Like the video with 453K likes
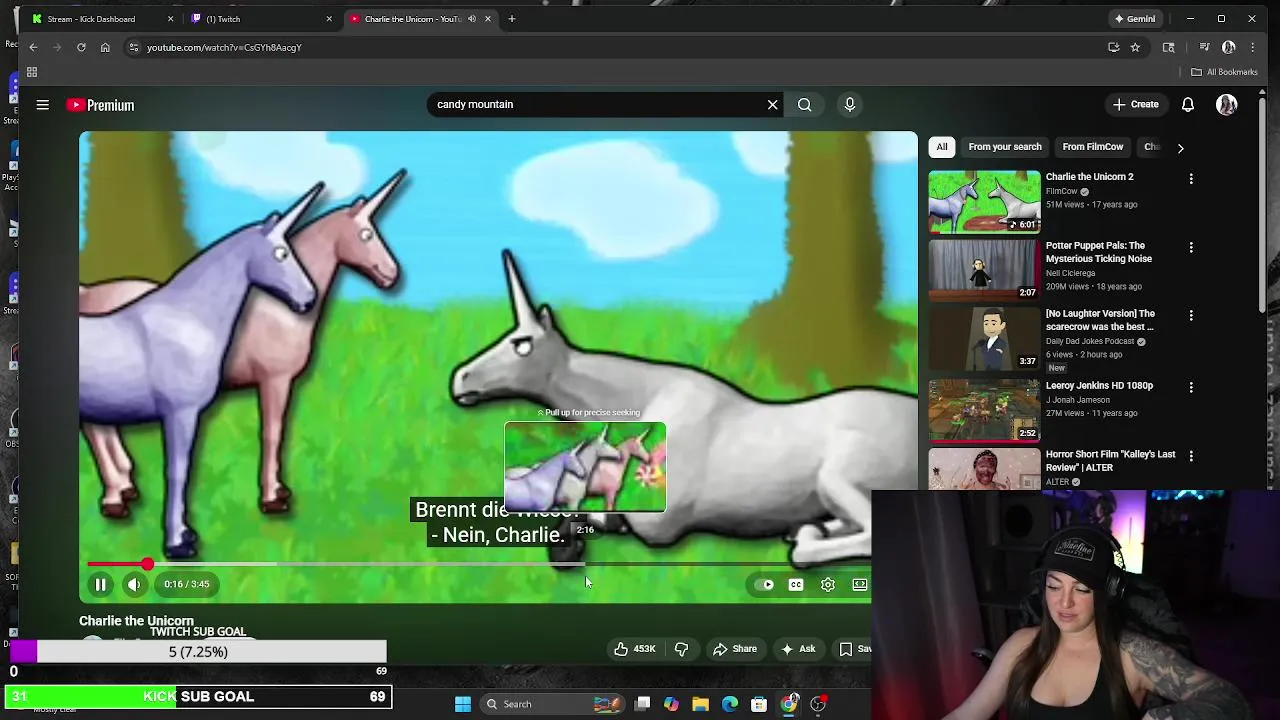The width and height of the screenshot is (1280, 720). coord(635,649)
